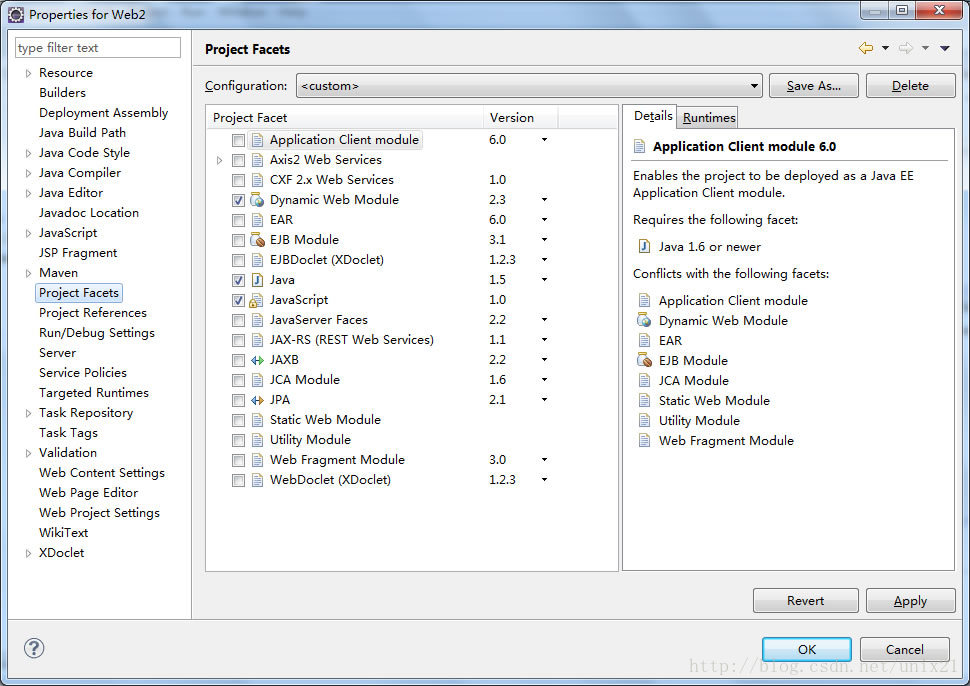Click the WebDoclet (XDoclet) page icon

tap(257, 480)
